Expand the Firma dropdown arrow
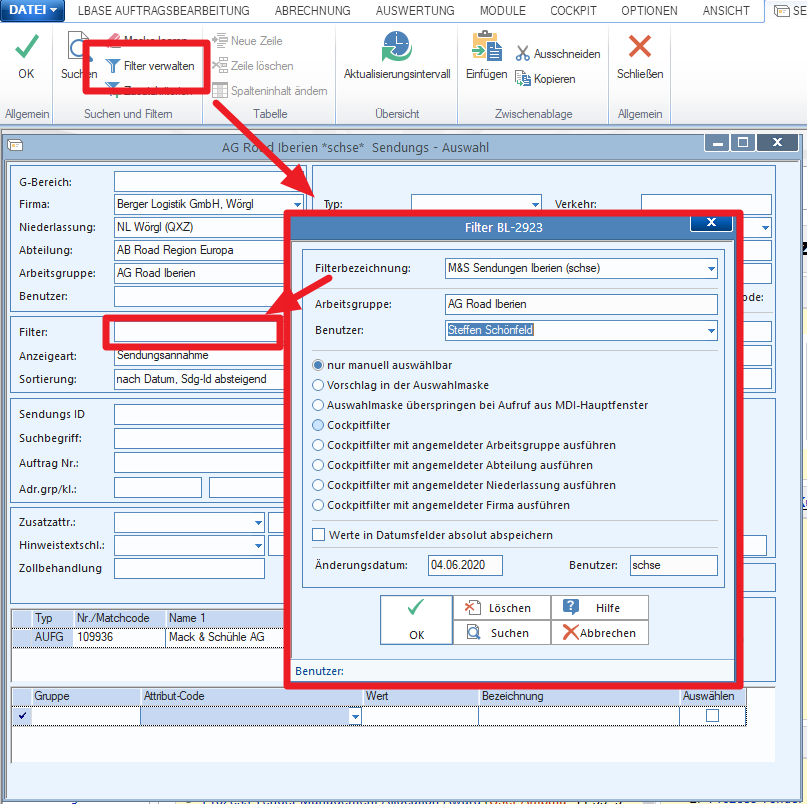This screenshot has height=804, width=807. [x=297, y=204]
